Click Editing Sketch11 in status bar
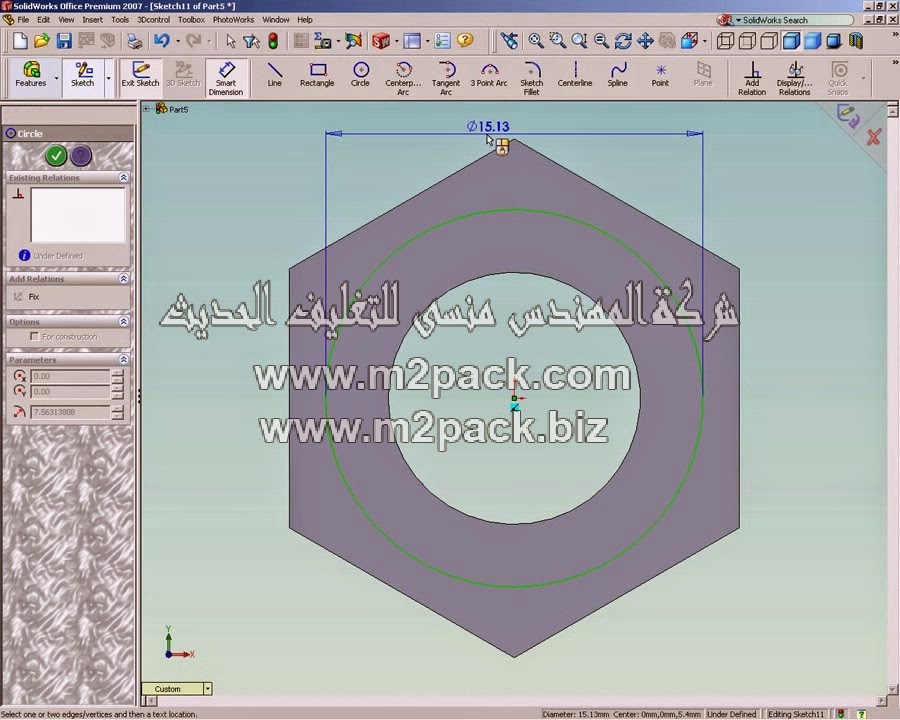 tap(796, 714)
